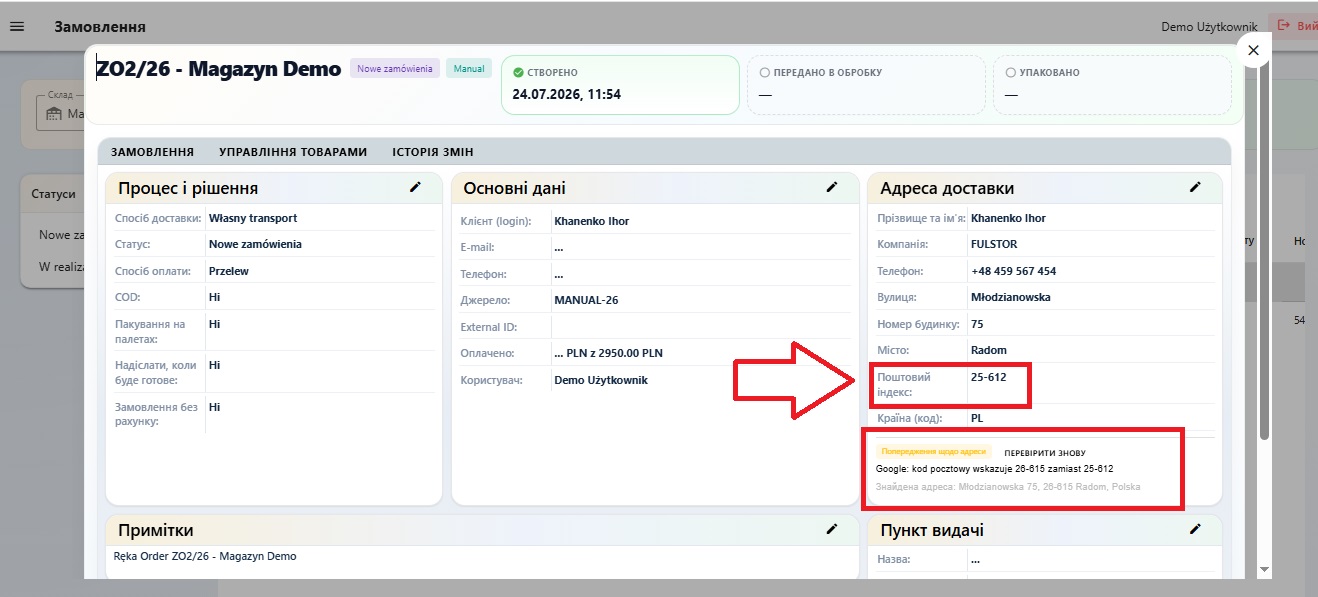Viewport: 1318px width, 597px height.
Task: Click the FULSTOR company value
Action: [x=992, y=244]
